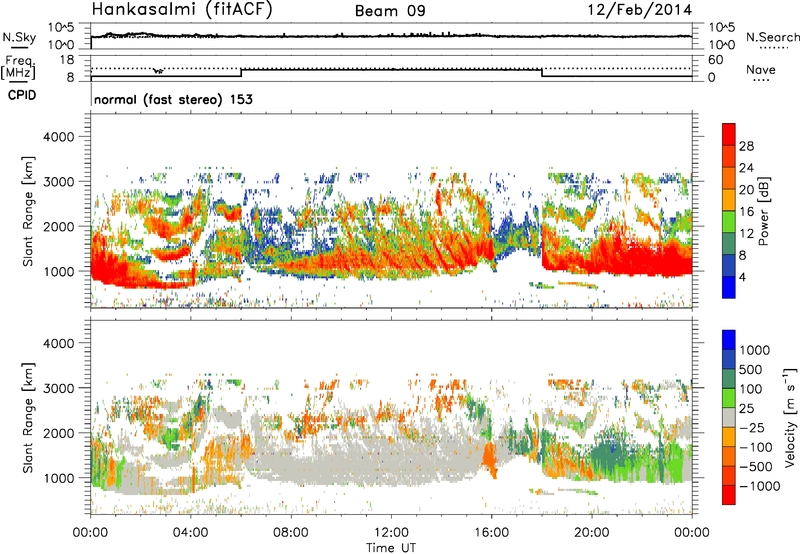Click the '-500' velocity colorbar tick value

(x=757, y=467)
